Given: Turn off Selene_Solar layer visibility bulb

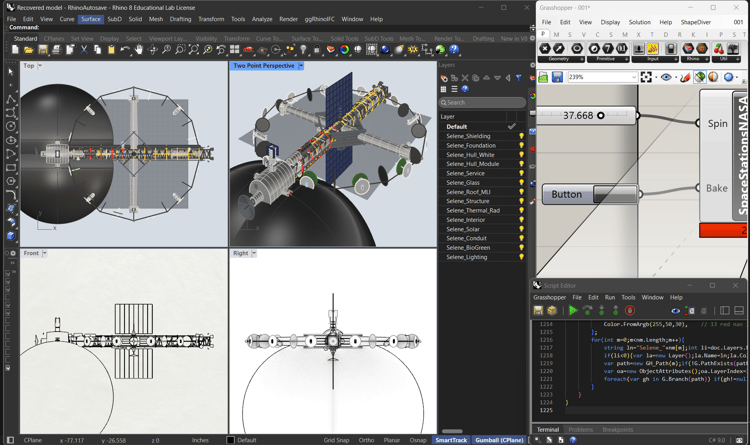Looking at the screenshot, I should 521,229.
